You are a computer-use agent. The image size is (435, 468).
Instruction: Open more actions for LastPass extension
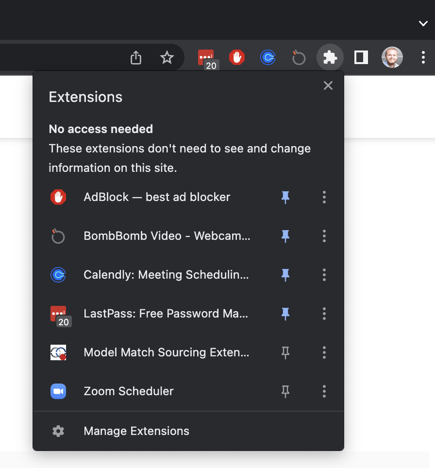(324, 314)
